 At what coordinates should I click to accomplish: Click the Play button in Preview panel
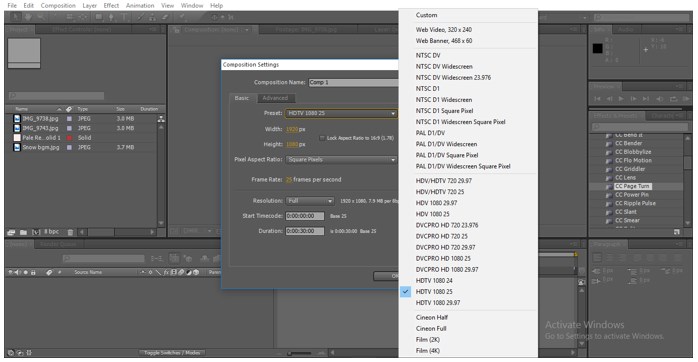pos(621,99)
